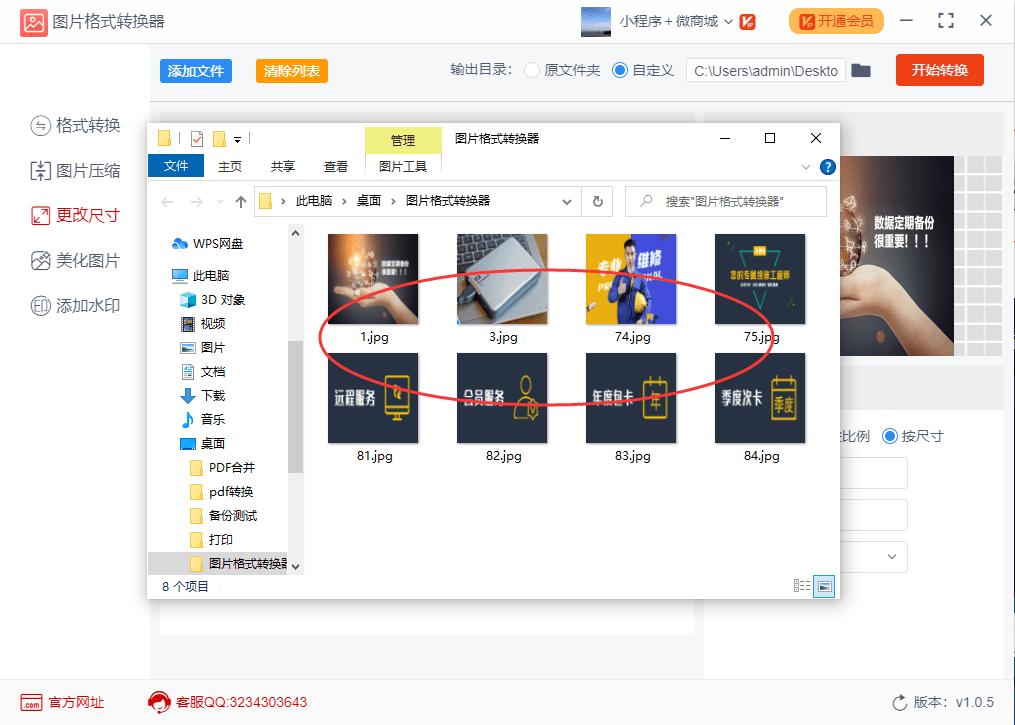Switch to the 查看 ribbon tab
This screenshot has height=725, width=1015.
[336, 167]
